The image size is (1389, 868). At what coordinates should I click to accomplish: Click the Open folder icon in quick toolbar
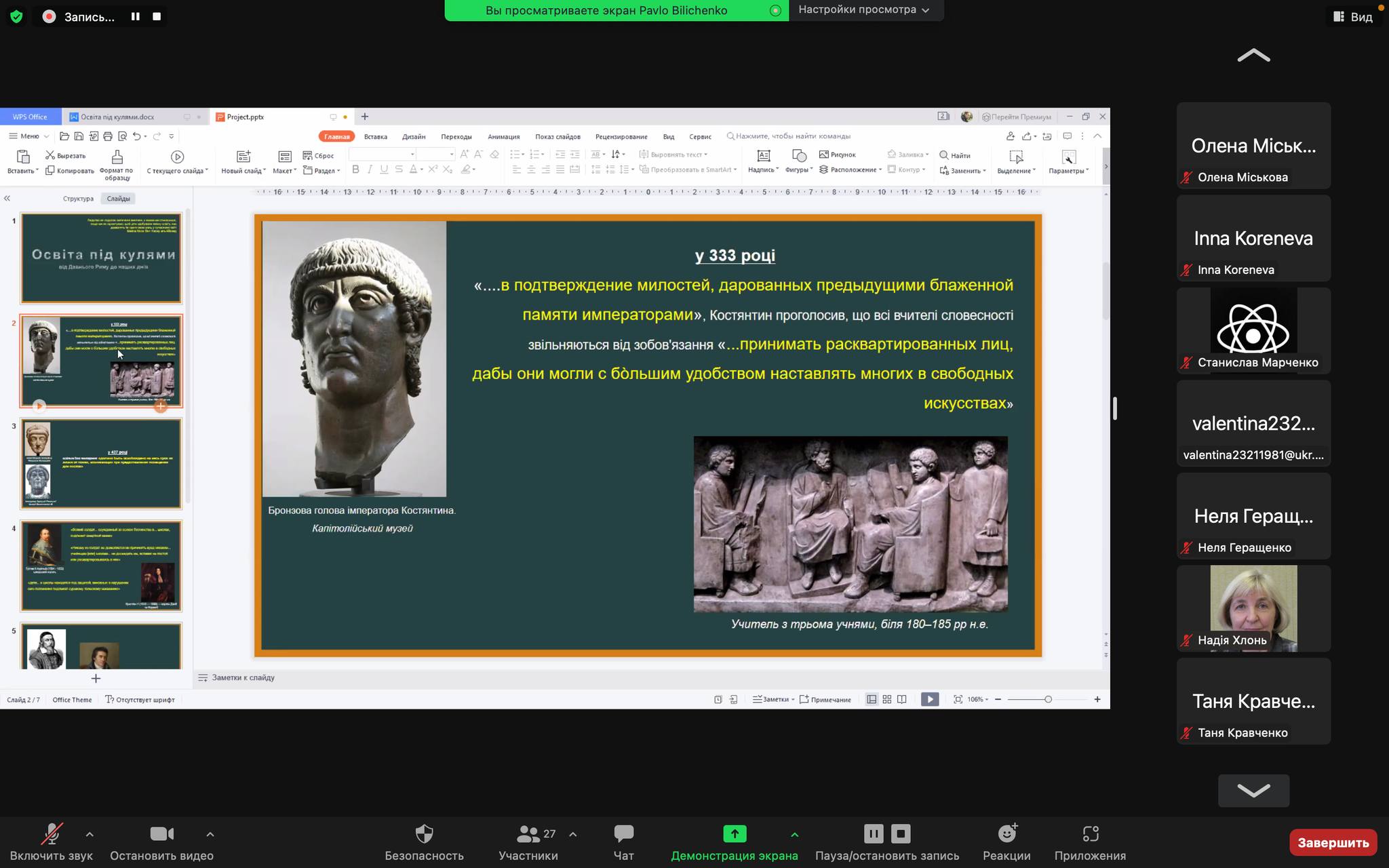click(x=64, y=136)
